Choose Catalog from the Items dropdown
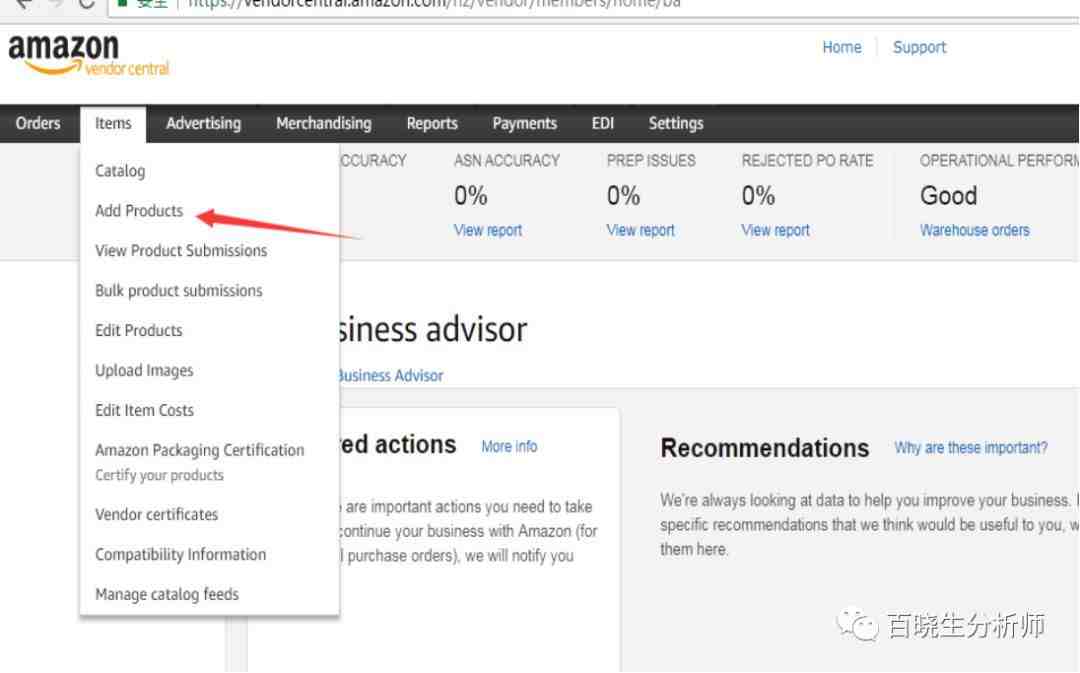The width and height of the screenshot is (1080, 673). [x=120, y=171]
